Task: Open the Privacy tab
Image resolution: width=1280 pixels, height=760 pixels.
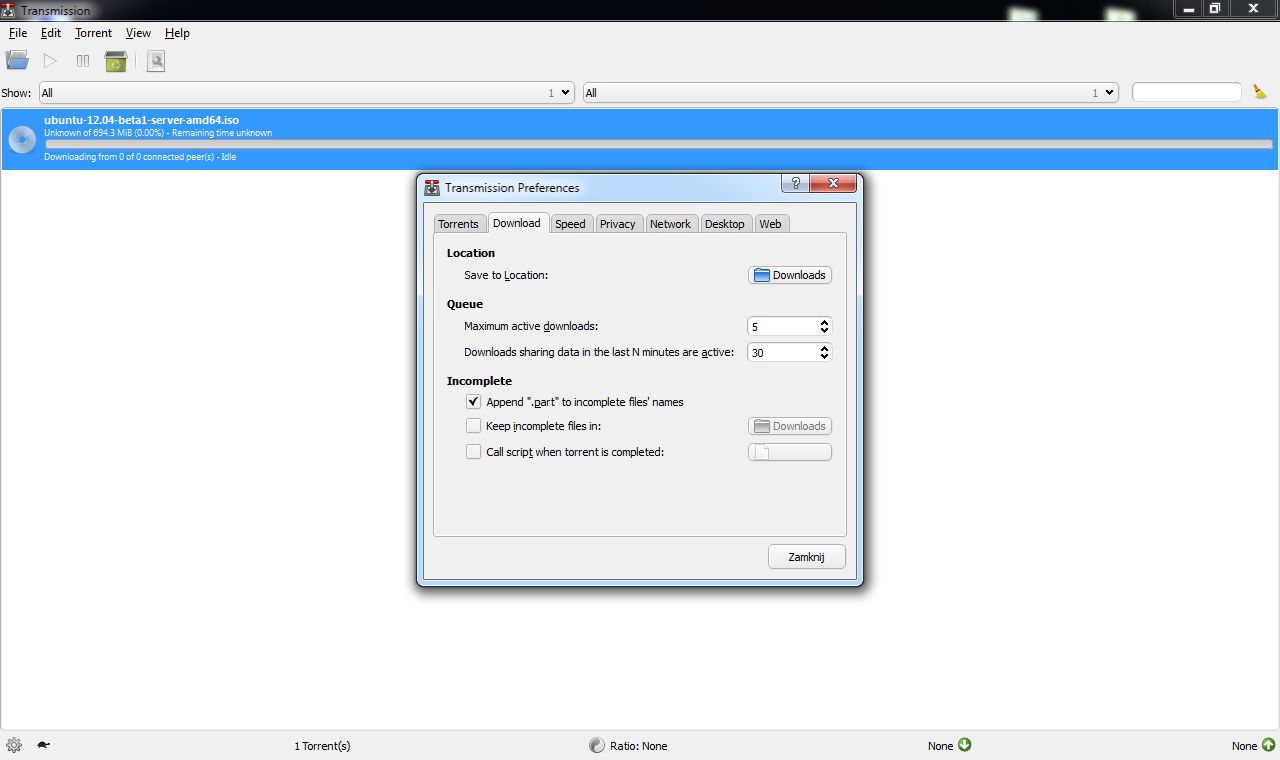Action: [618, 224]
